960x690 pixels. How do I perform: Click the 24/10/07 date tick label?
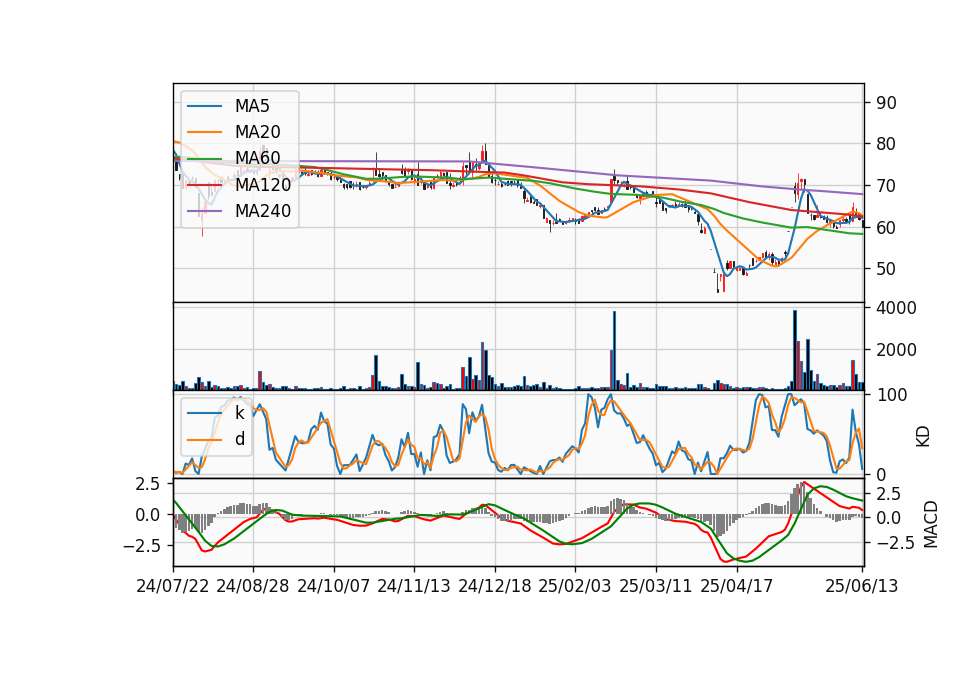[x=334, y=586]
